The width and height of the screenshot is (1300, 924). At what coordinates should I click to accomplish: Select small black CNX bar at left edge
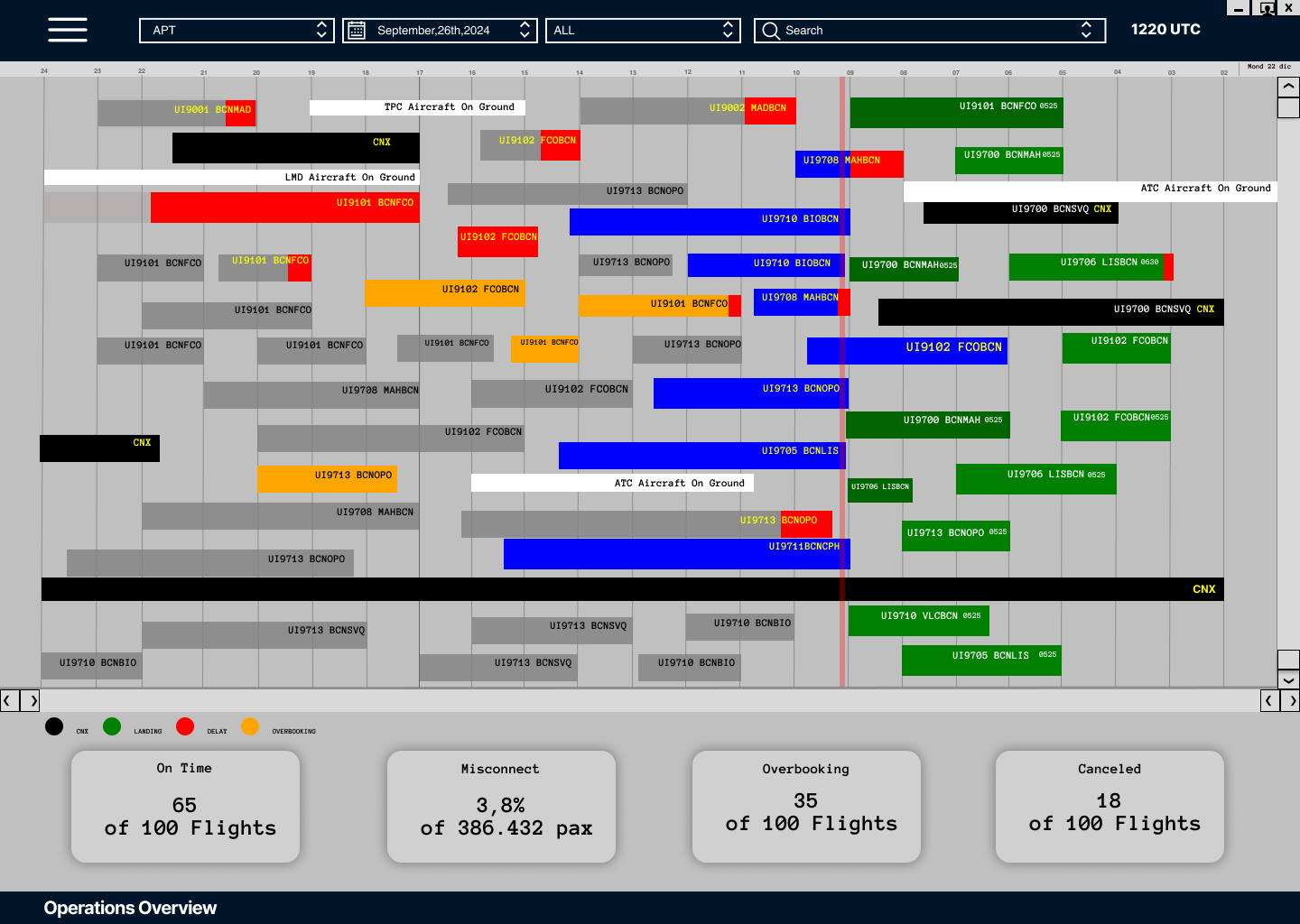coord(99,448)
